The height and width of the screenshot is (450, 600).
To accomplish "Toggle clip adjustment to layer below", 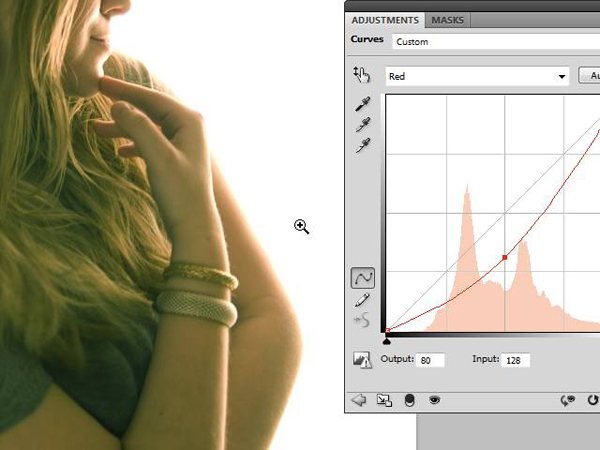I will (x=409, y=400).
